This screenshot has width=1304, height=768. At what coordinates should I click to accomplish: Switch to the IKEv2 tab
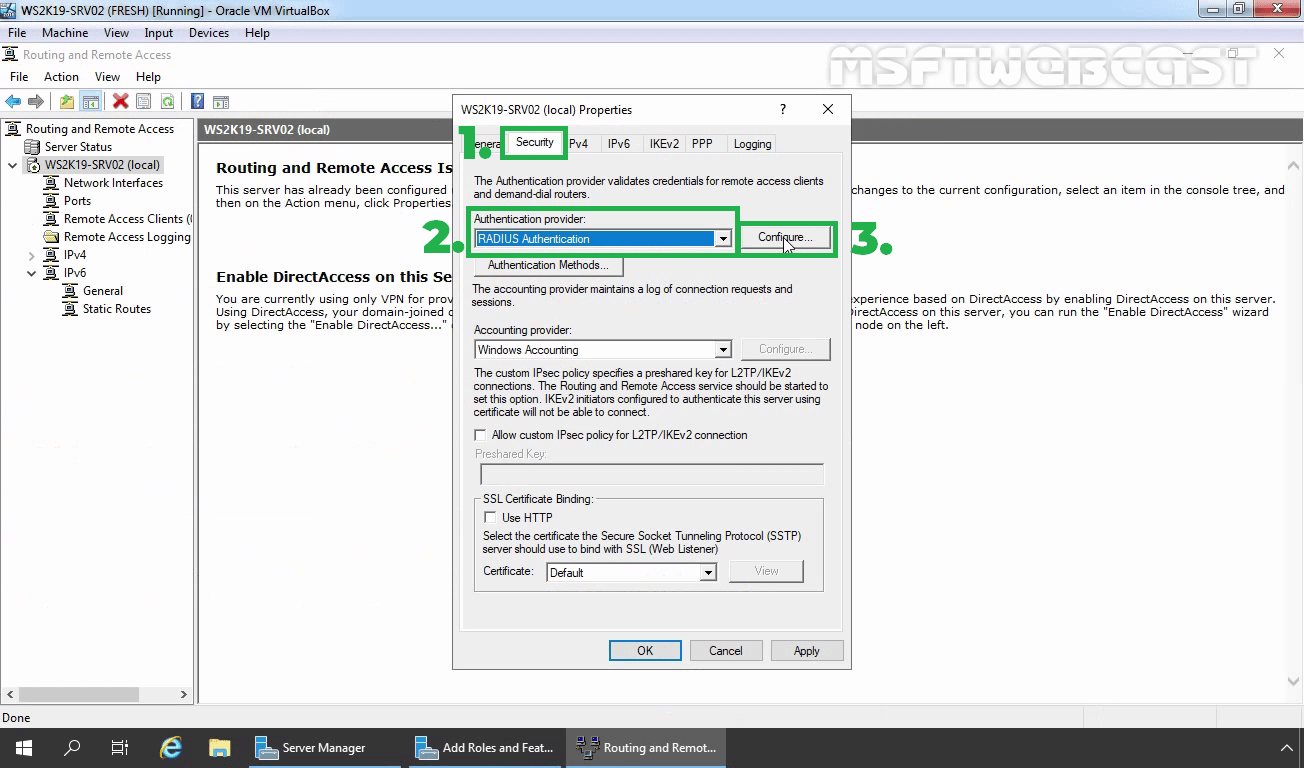tap(664, 143)
